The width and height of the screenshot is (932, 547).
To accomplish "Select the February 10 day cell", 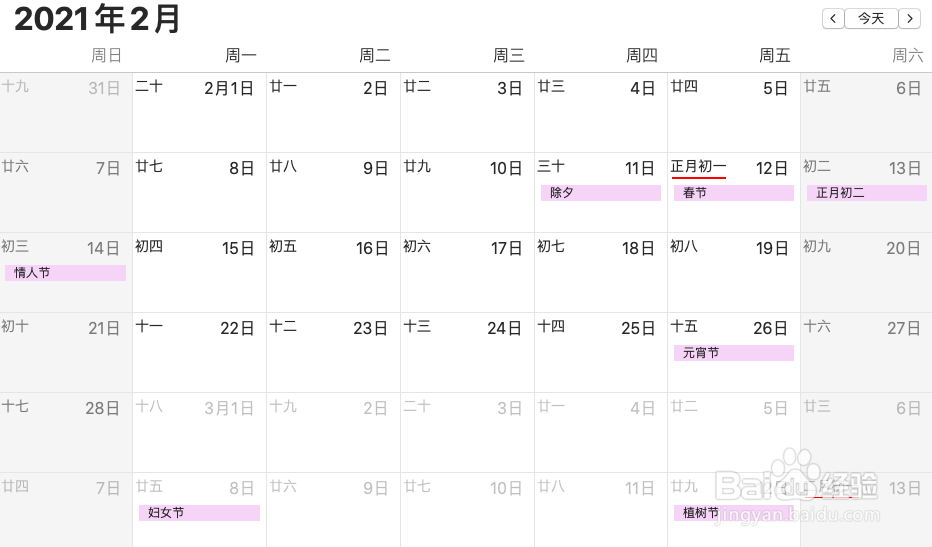I will tap(467, 193).
